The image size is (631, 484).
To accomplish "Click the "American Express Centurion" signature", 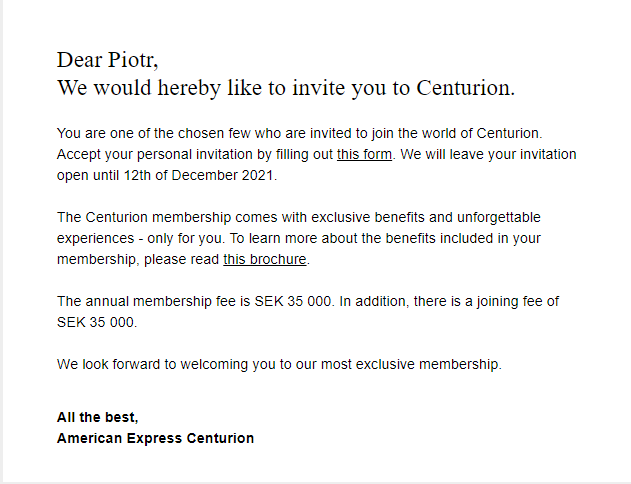I will [155, 438].
